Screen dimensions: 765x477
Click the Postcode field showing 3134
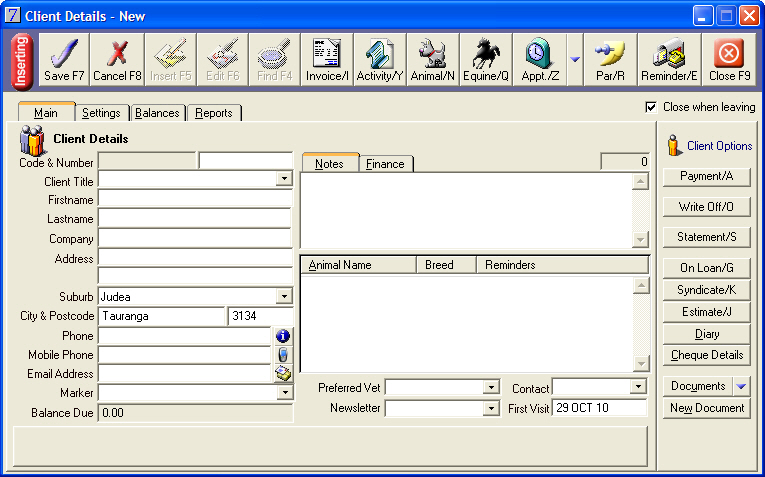261,316
